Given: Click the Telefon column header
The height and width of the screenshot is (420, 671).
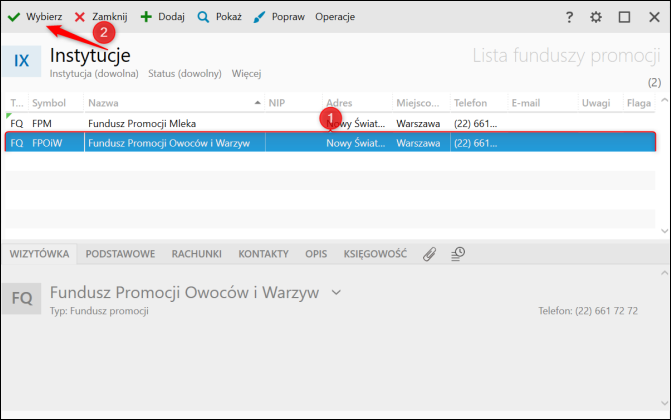Looking at the screenshot, I should [479, 103].
